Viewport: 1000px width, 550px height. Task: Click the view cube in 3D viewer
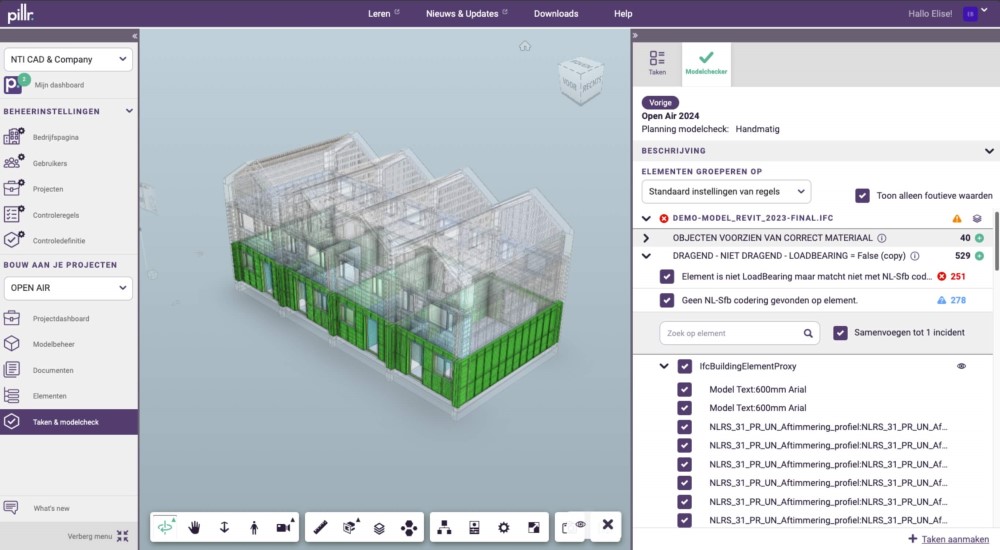click(580, 82)
